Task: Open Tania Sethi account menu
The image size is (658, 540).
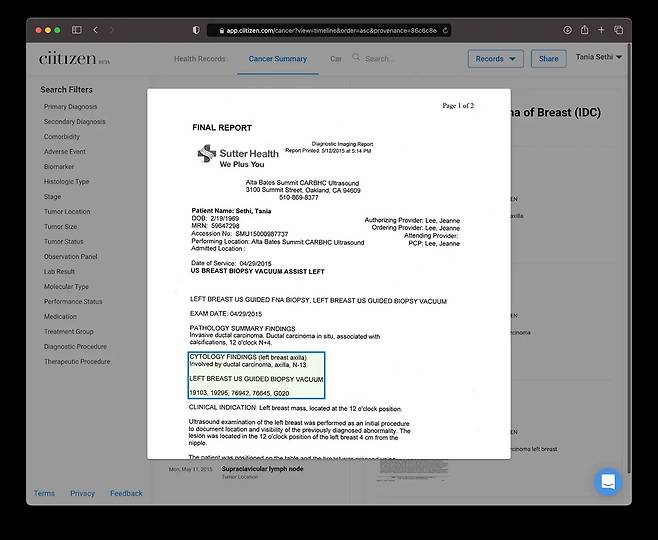Action: (x=598, y=58)
